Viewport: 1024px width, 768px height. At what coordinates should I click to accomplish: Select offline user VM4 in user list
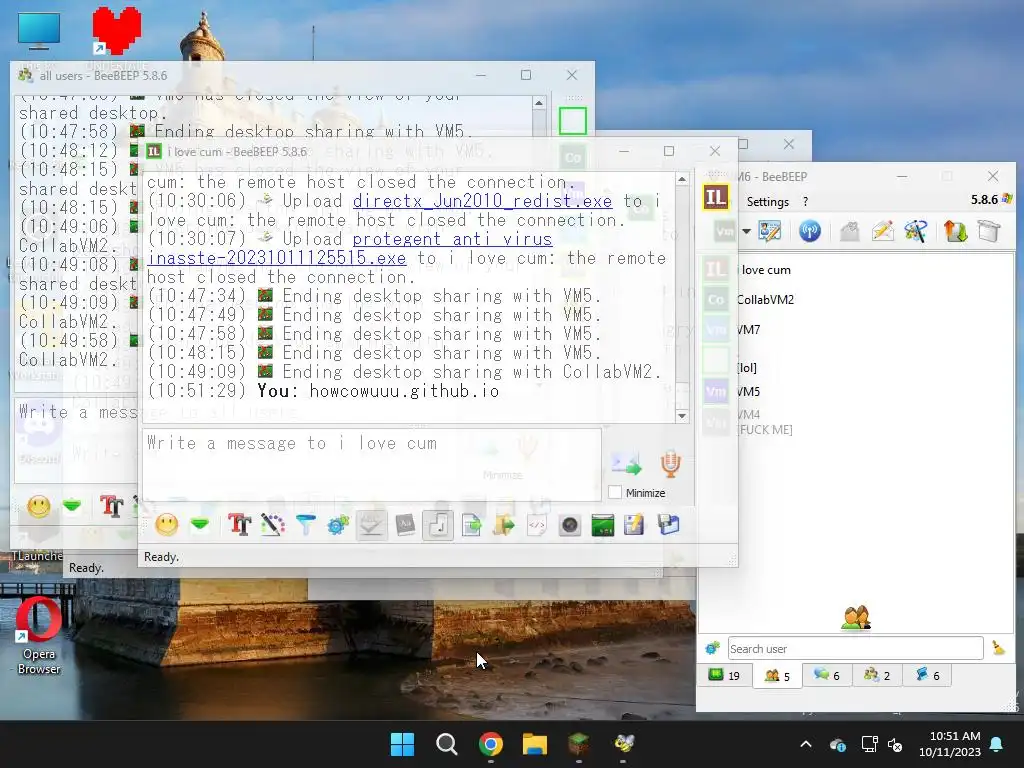[857, 422]
